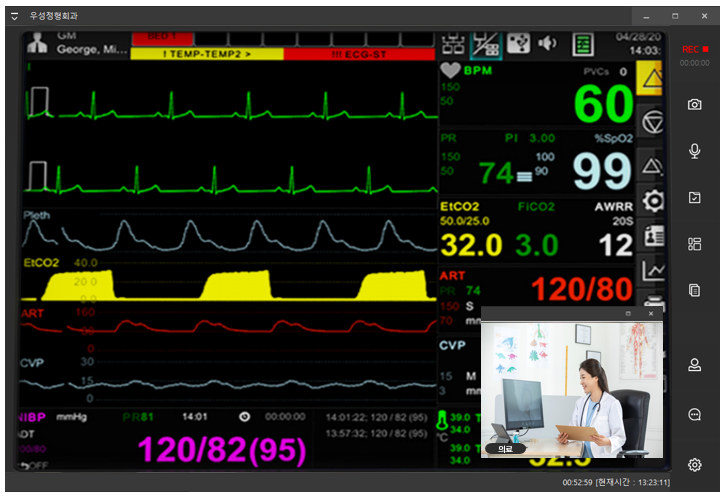Click the NIBP timer clock icon
Image resolution: width=725 pixels, height=497 pixels.
[244, 417]
